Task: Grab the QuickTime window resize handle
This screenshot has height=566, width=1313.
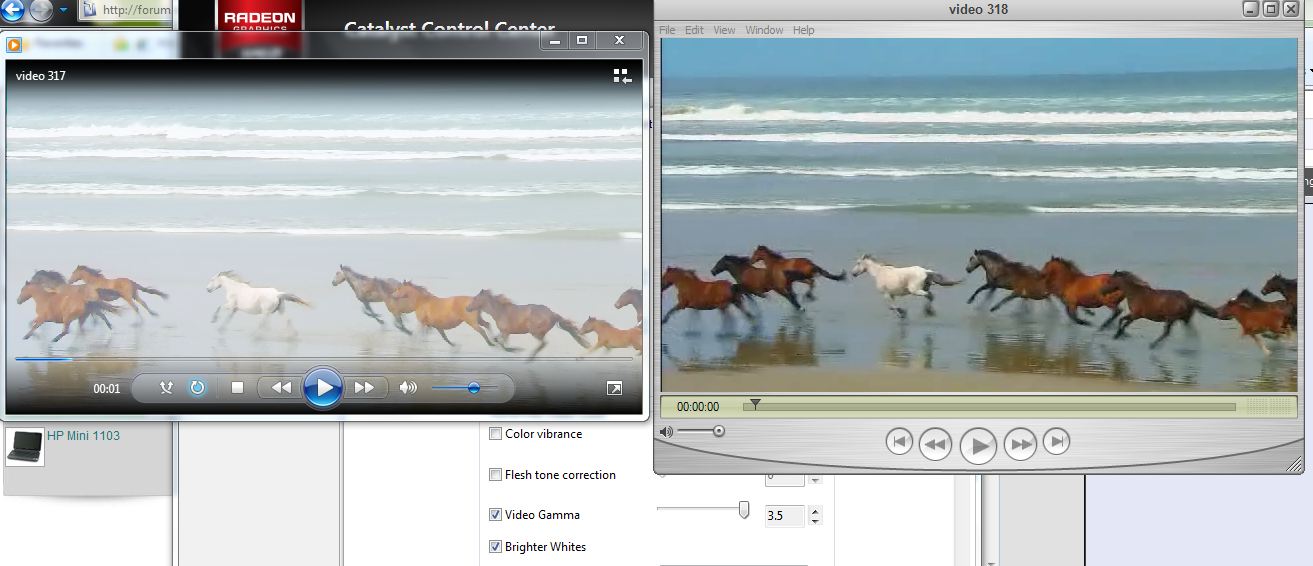Action: (1294, 464)
